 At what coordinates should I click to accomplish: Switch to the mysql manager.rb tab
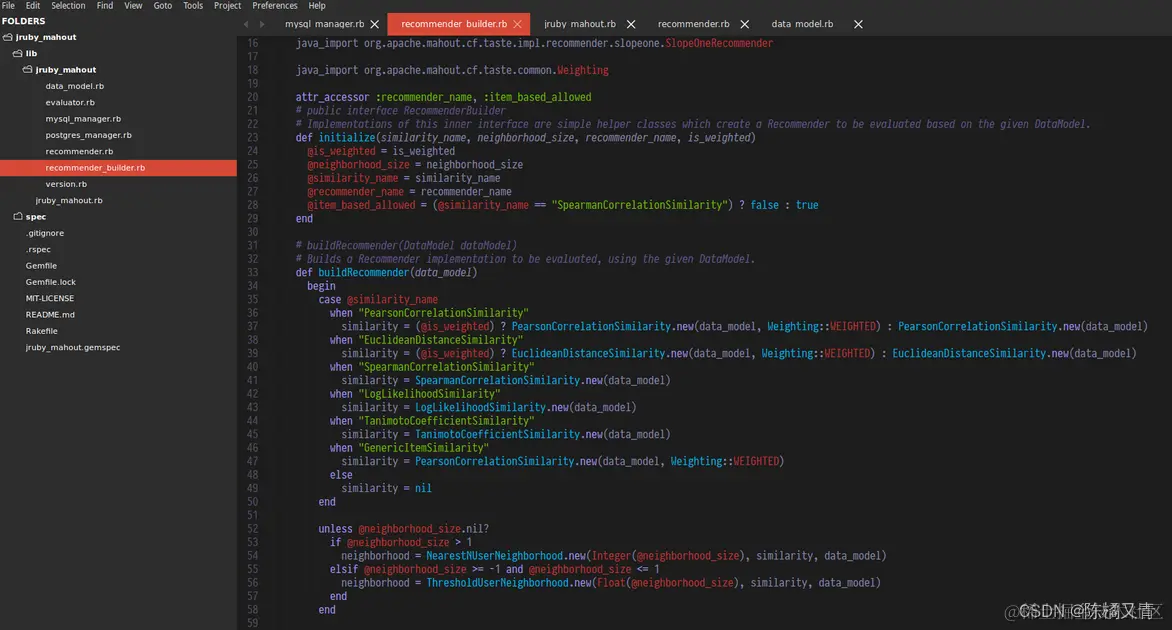tap(324, 24)
